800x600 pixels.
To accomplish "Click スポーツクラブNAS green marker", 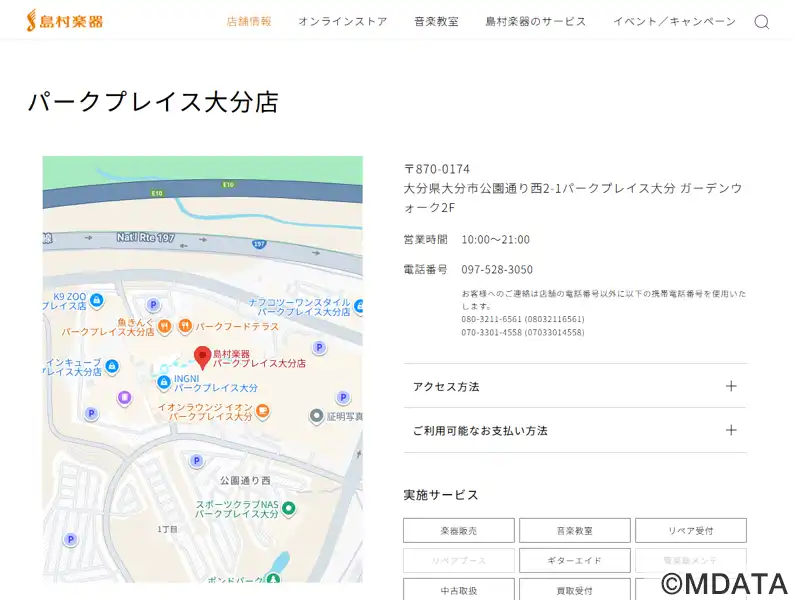I will [289, 508].
